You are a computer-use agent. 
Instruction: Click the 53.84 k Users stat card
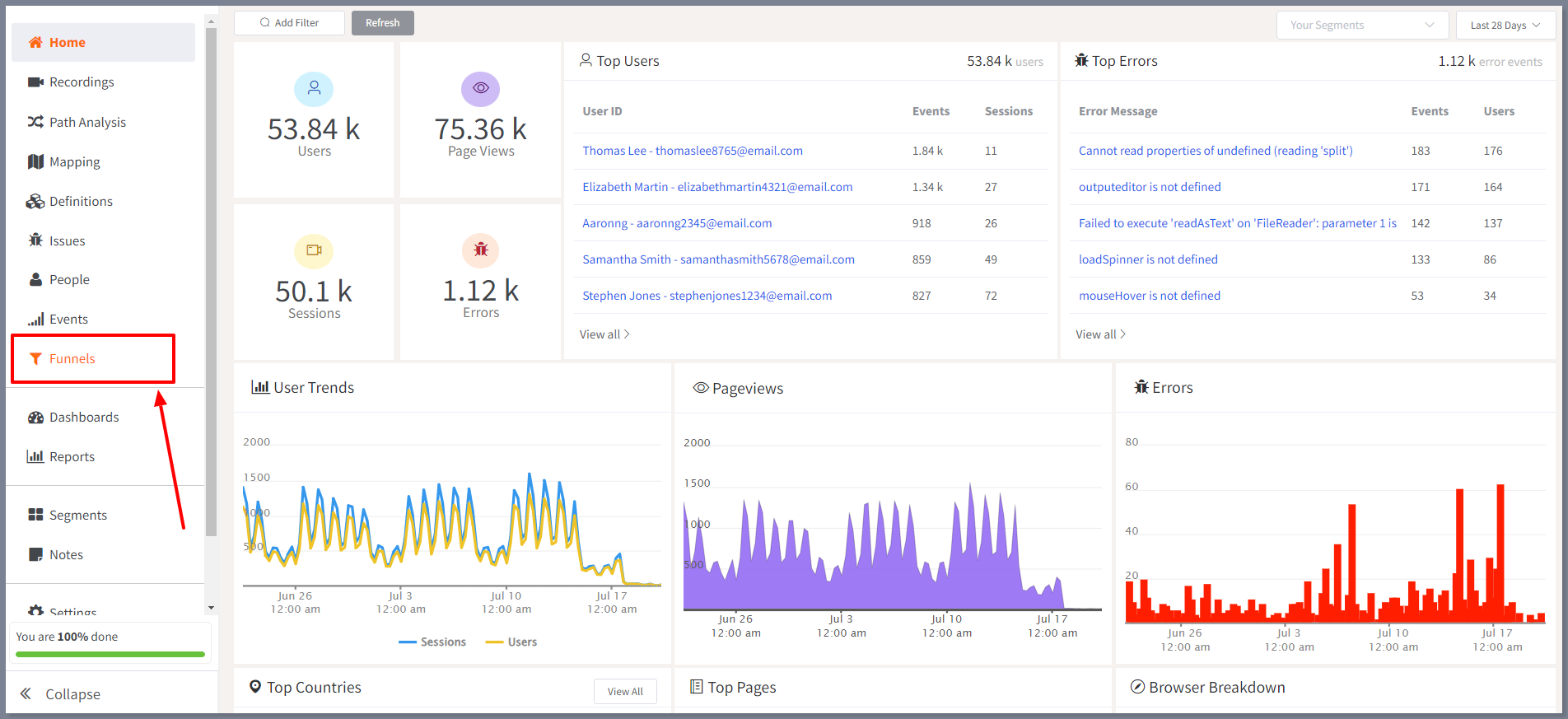(314, 120)
